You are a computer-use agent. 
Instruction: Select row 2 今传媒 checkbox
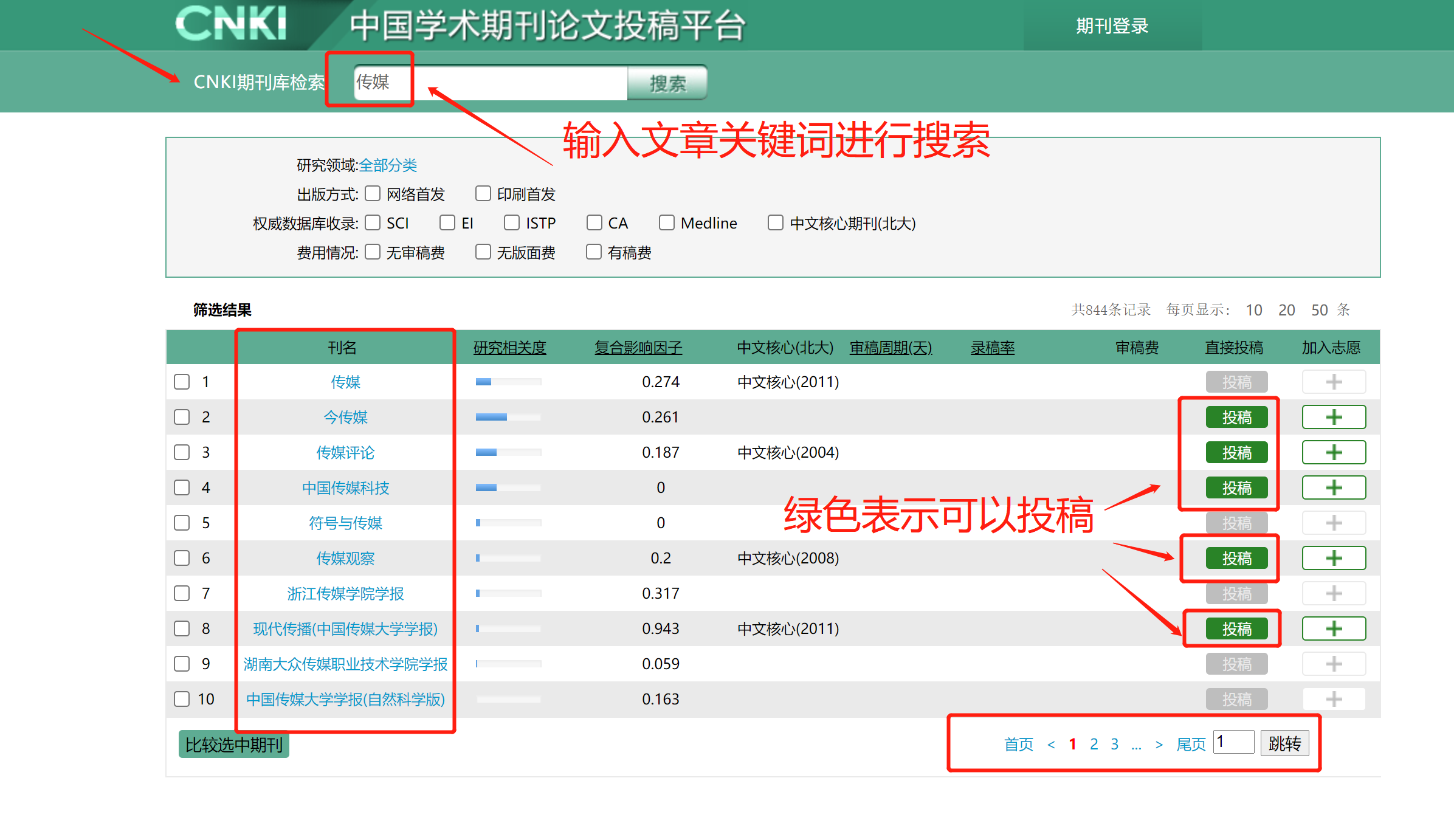click(182, 417)
